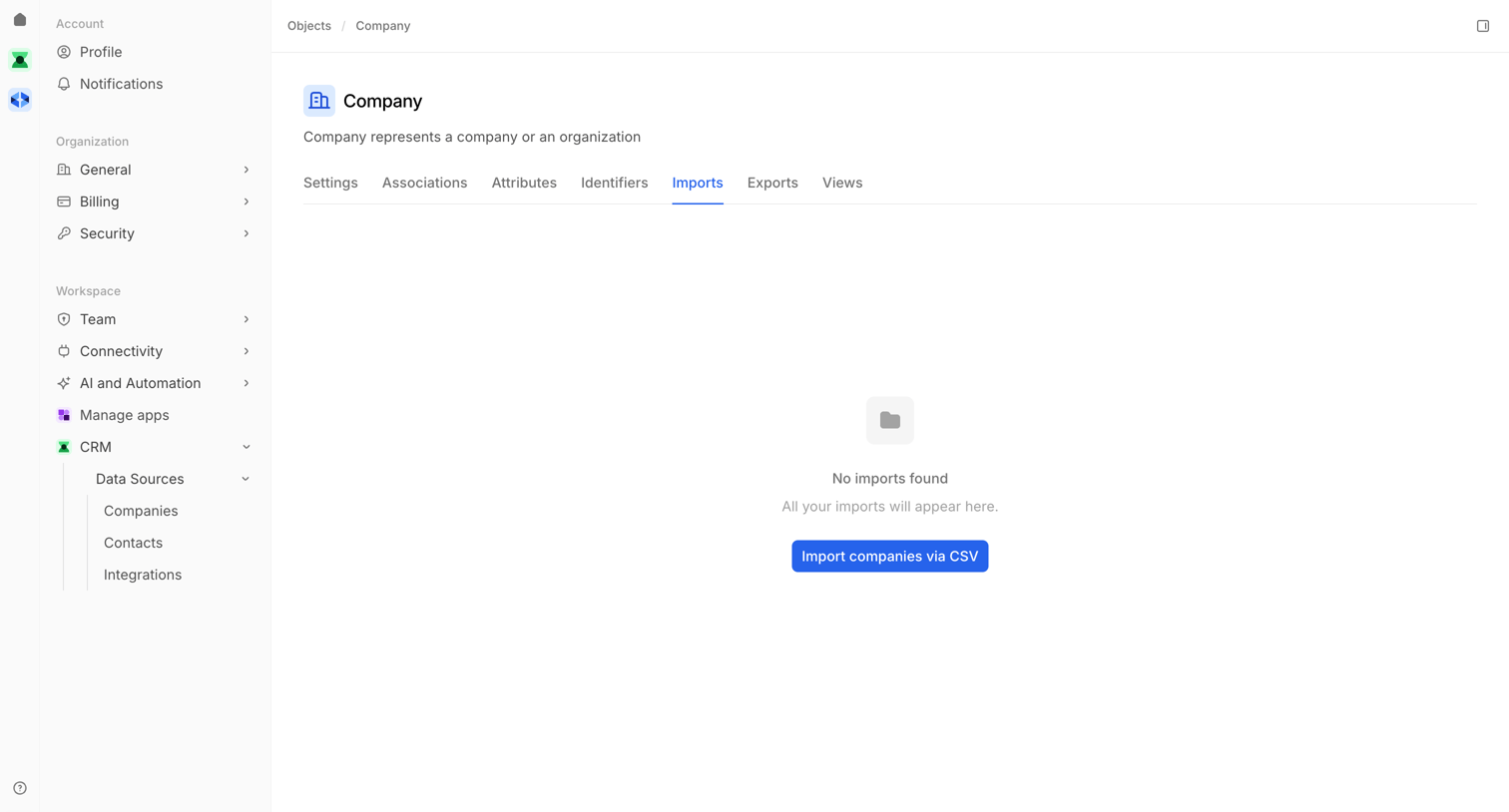Open Notifications settings

click(x=121, y=84)
